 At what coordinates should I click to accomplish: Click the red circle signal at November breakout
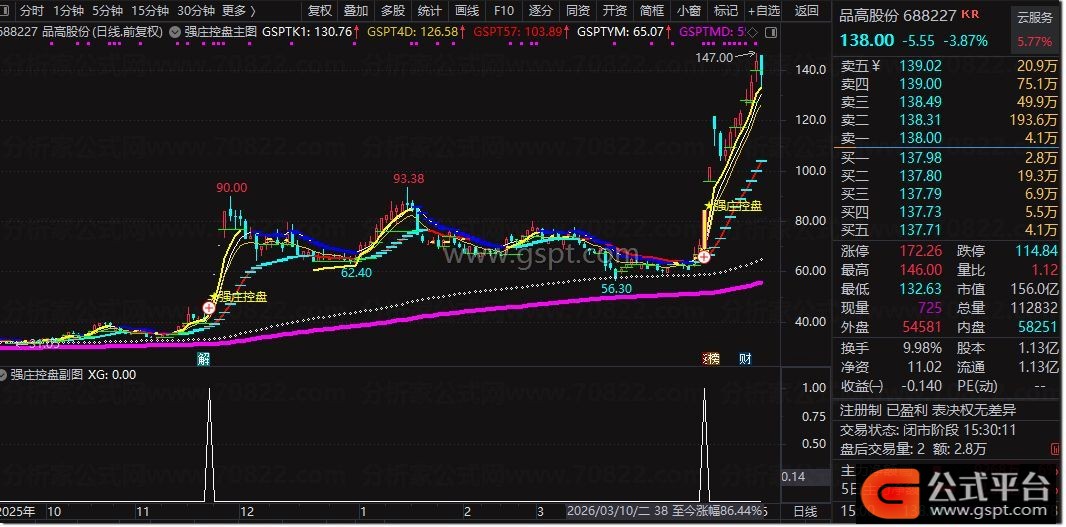pyautogui.click(x=209, y=308)
